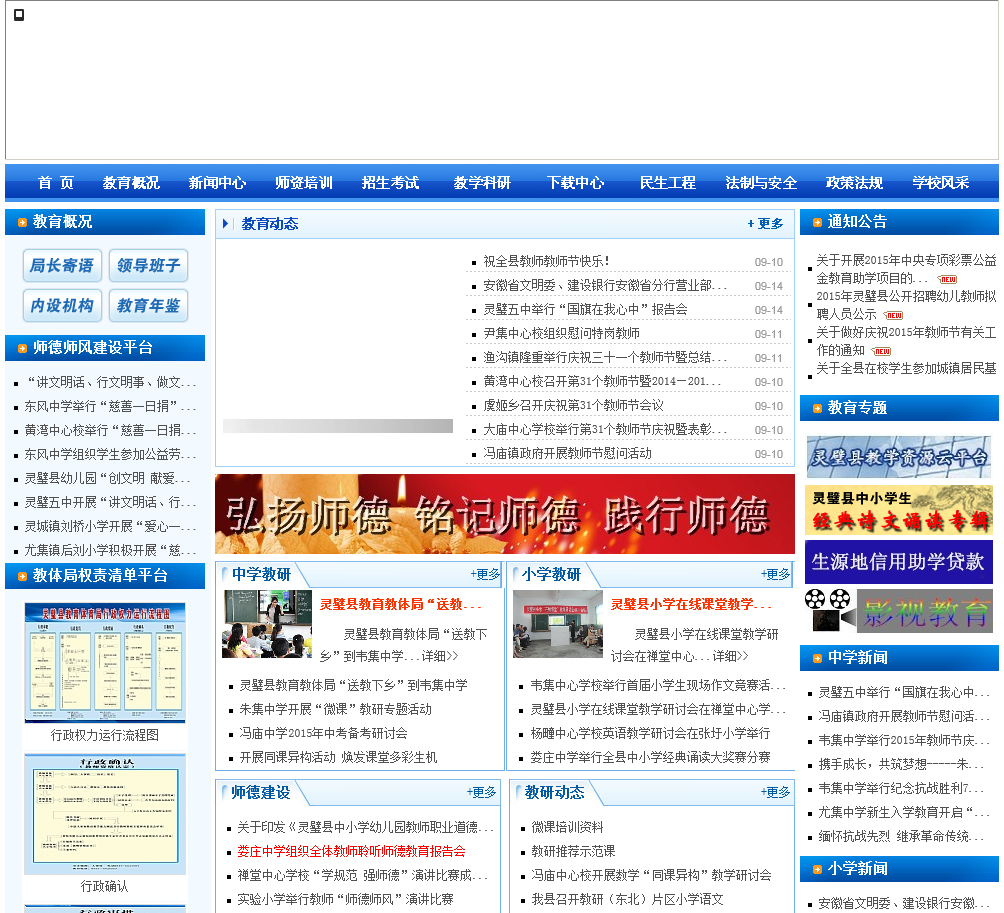Image resolution: width=1004 pixels, height=913 pixels.
Task: Open 实验小学举行教师"师德师风"演讲比赛
Action: point(345,899)
